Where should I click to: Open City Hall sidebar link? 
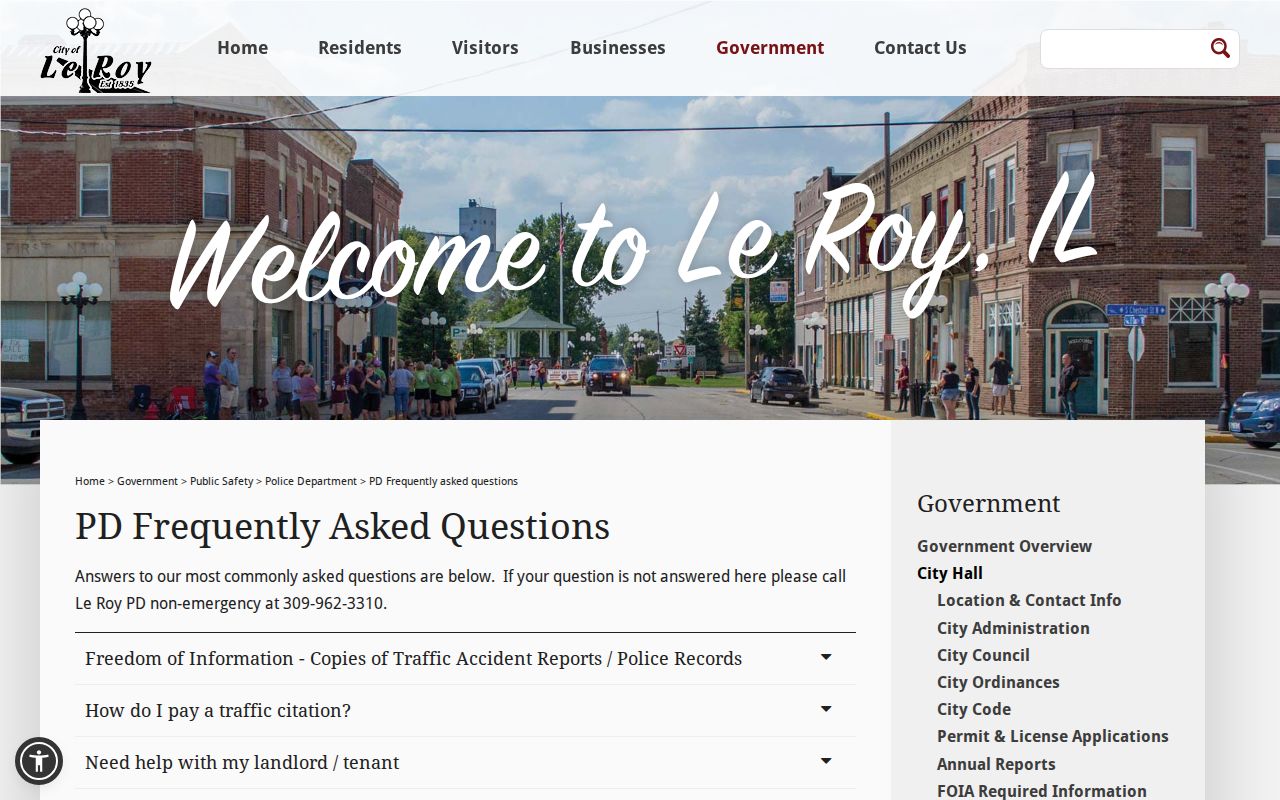coord(950,573)
